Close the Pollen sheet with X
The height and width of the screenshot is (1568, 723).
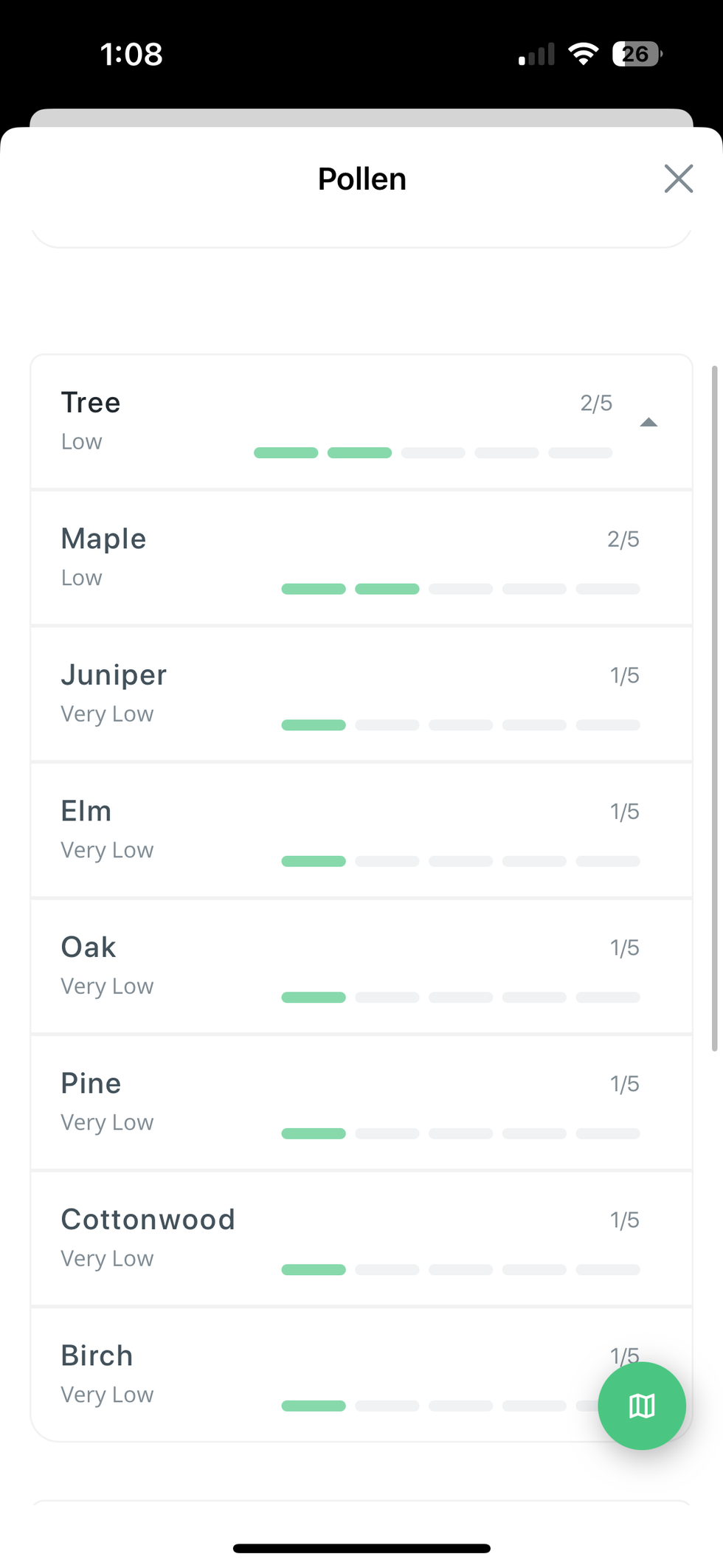[678, 179]
